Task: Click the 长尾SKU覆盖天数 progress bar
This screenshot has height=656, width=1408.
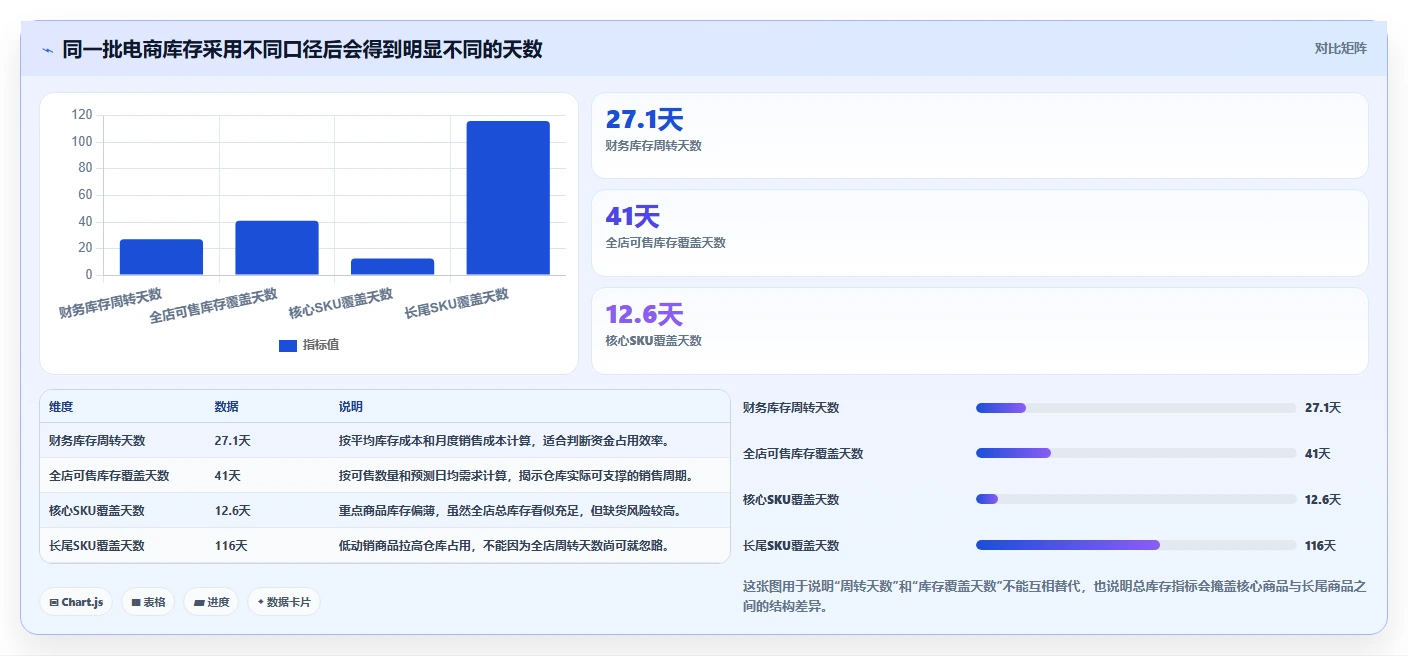Action: click(x=1135, y=546)
